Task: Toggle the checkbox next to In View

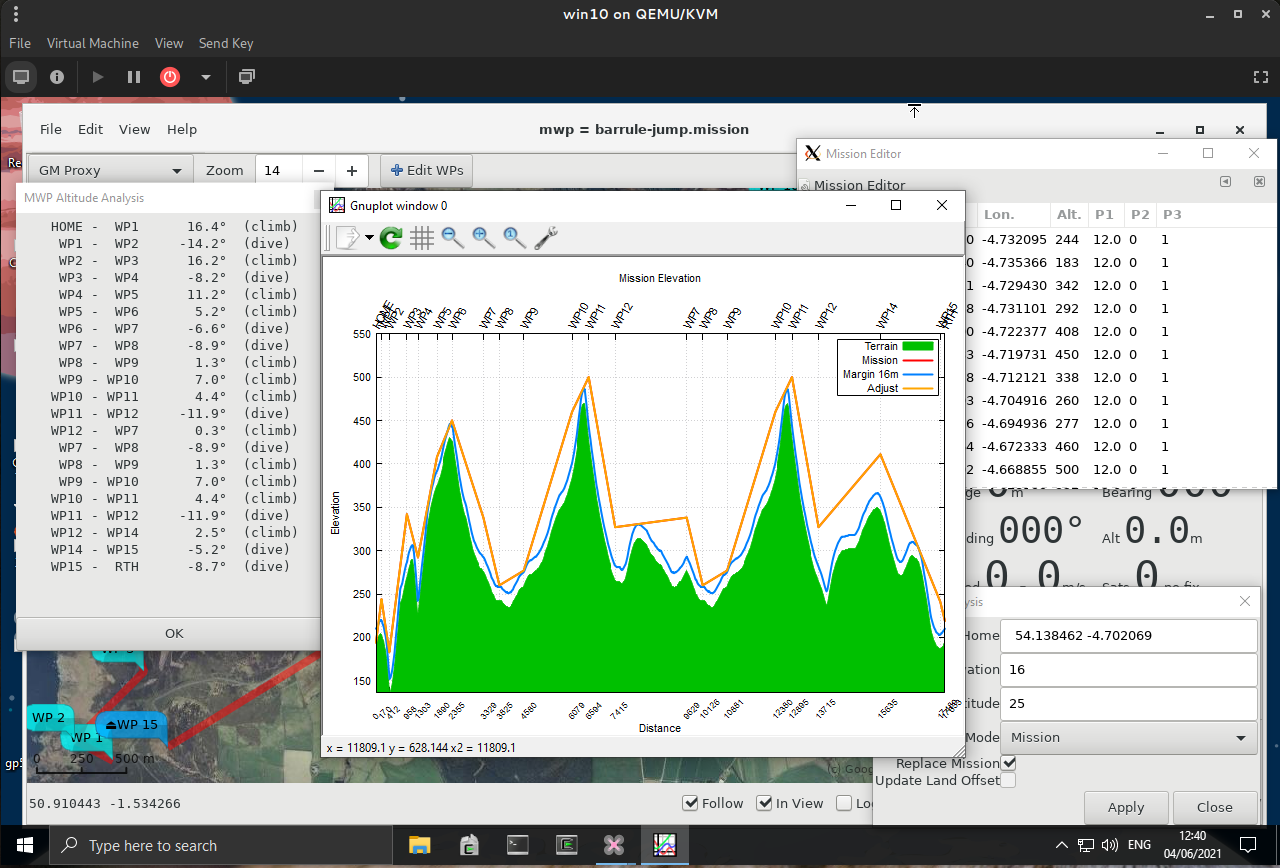Action: (844, 803)
